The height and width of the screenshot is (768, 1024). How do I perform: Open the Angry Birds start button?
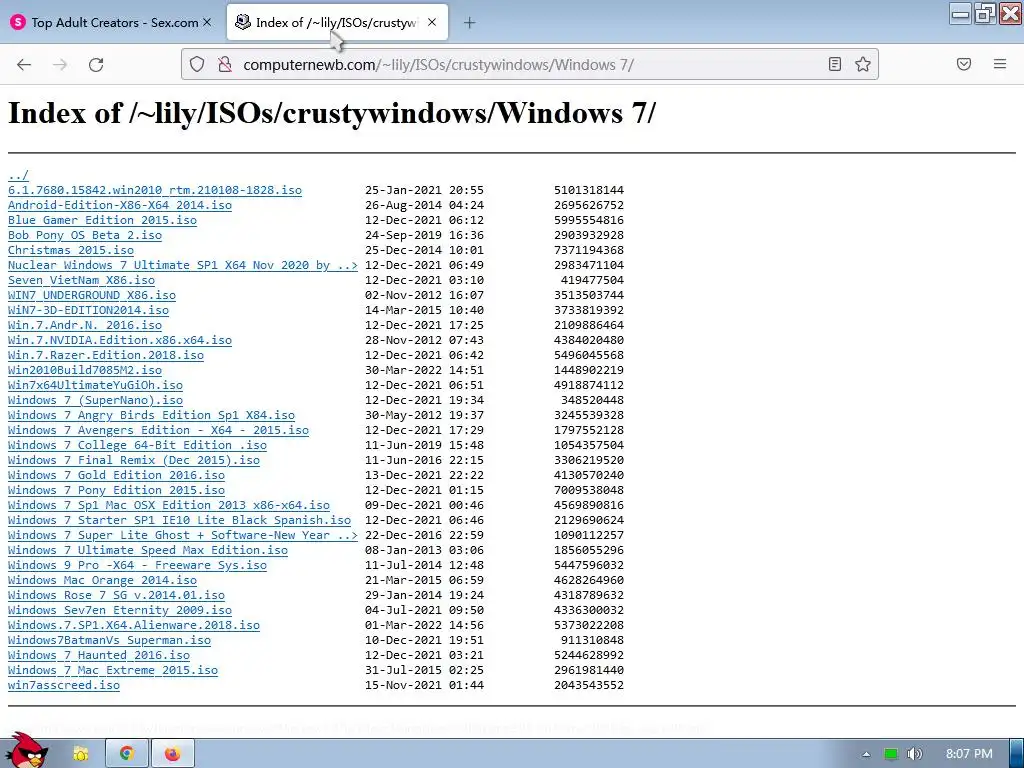click(x=27, y=752)
